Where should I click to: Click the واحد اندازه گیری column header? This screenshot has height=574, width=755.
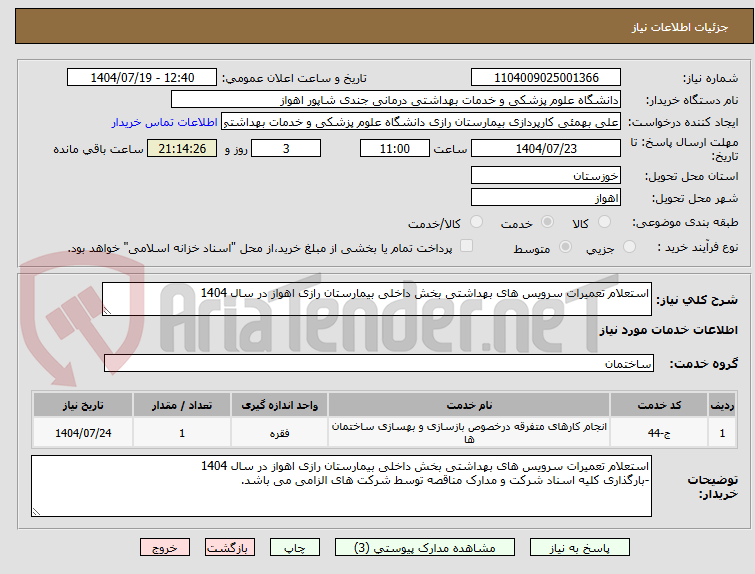click(279, 405)
